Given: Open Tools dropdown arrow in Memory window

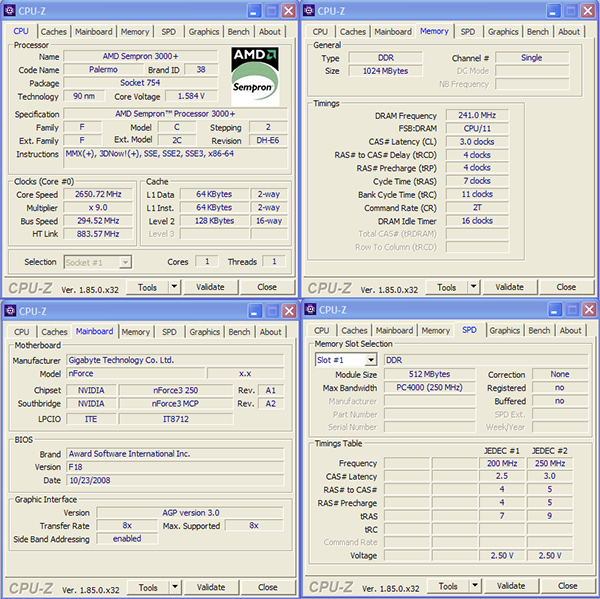Looking at the screenshot, I should [474, 287].
